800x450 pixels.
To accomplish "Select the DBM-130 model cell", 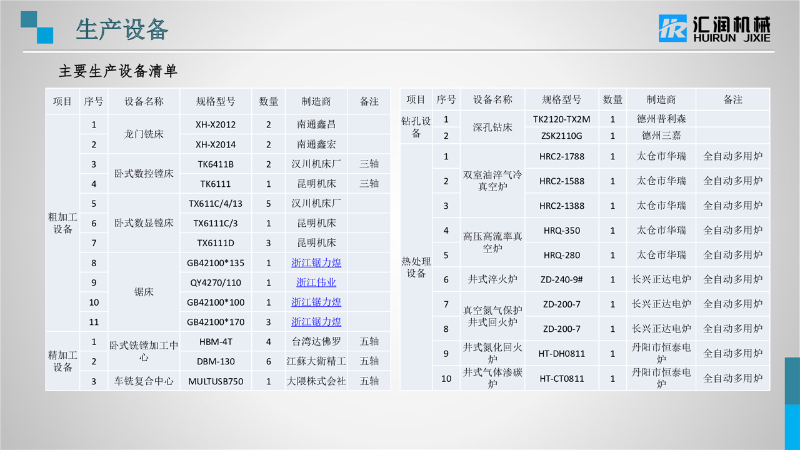I will pos(215,361).
